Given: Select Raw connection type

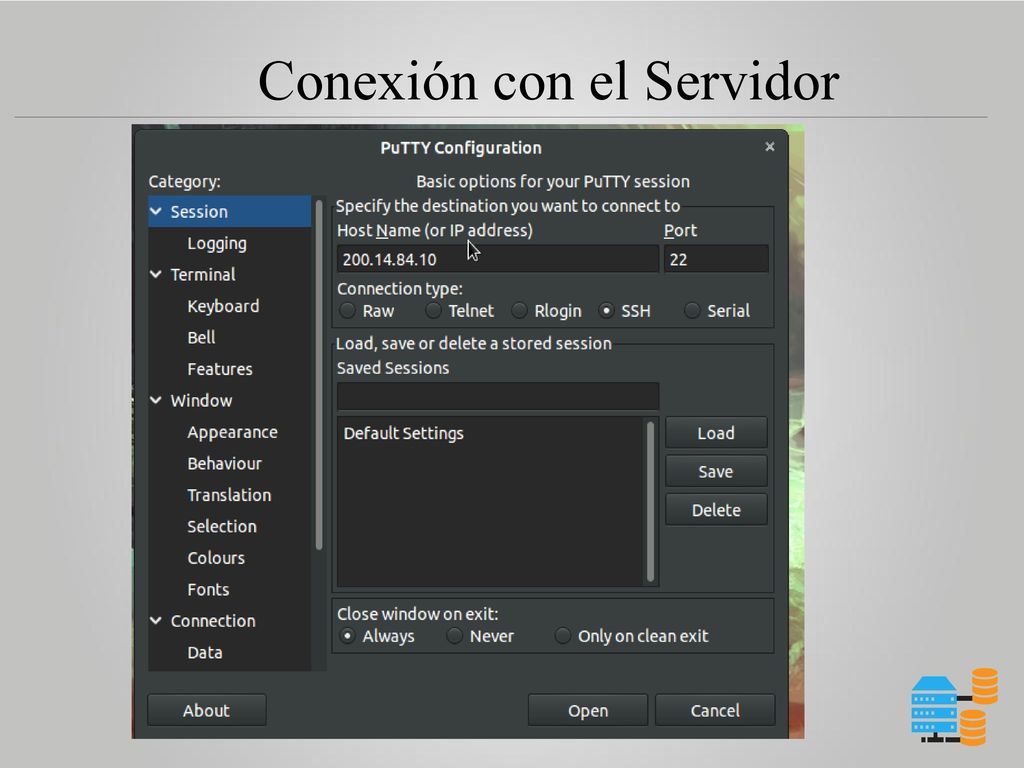Looking at the screenshot, I should pos(347,310).
